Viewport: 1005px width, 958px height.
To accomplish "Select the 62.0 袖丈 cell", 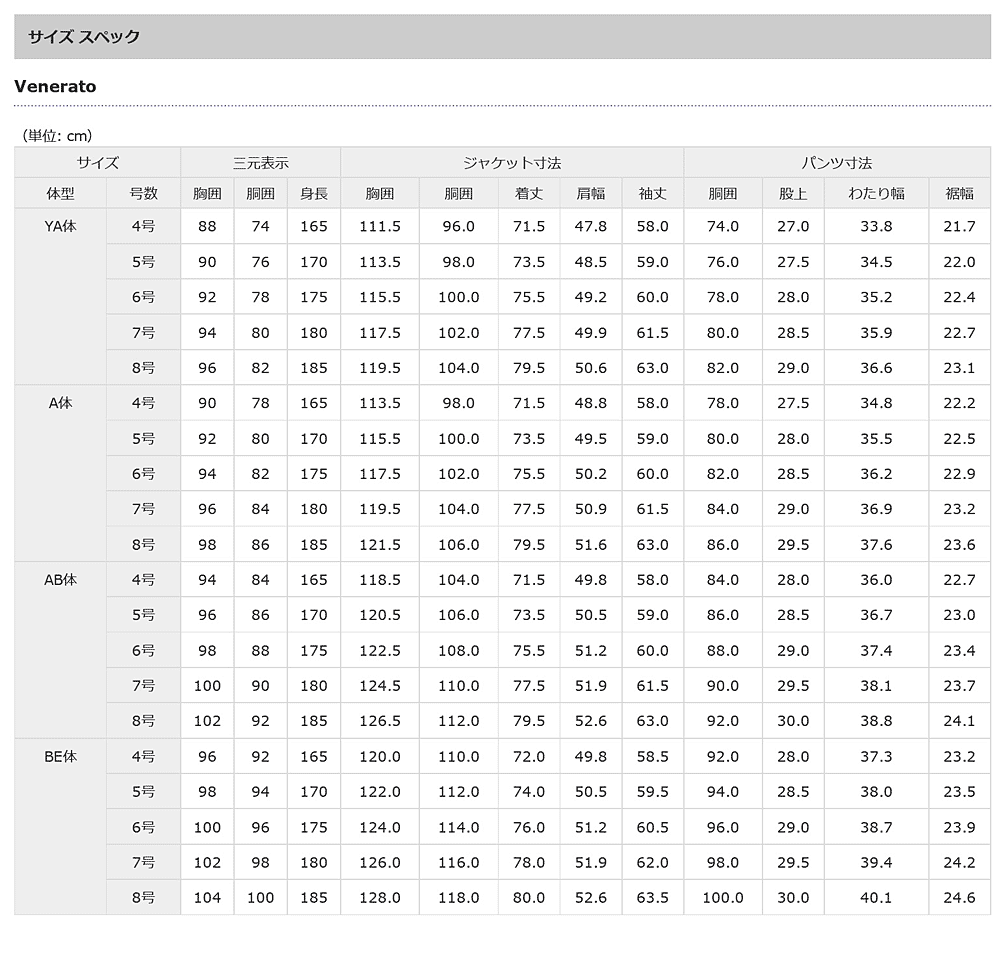I will pyautogui.click(x=652, y=863).
